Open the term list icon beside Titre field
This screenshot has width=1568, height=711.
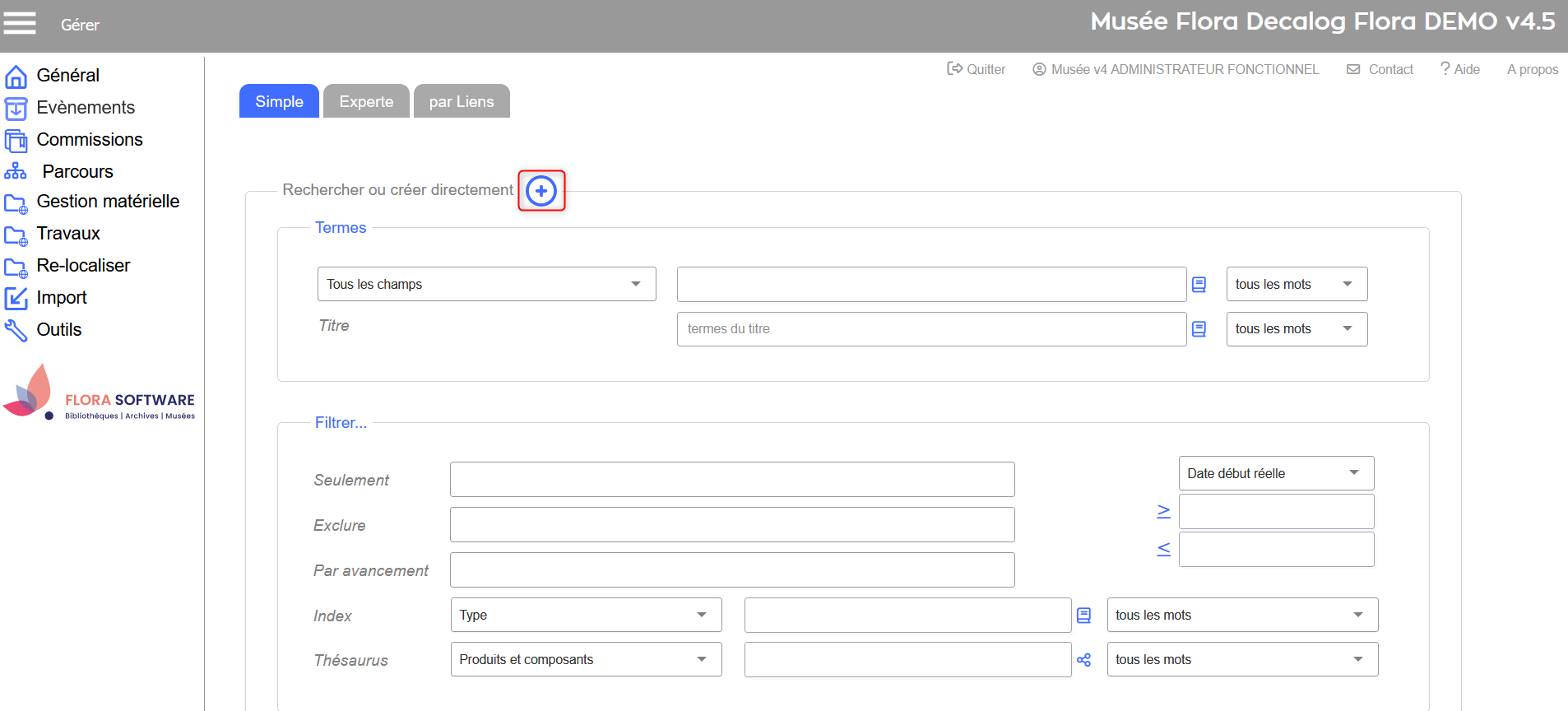pos(1199,329)
